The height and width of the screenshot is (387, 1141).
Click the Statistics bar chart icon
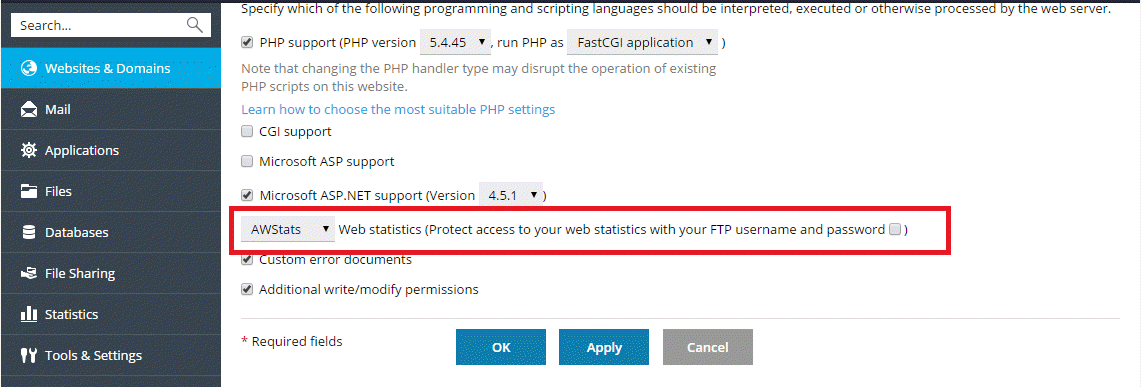click(x=29, y=314)
